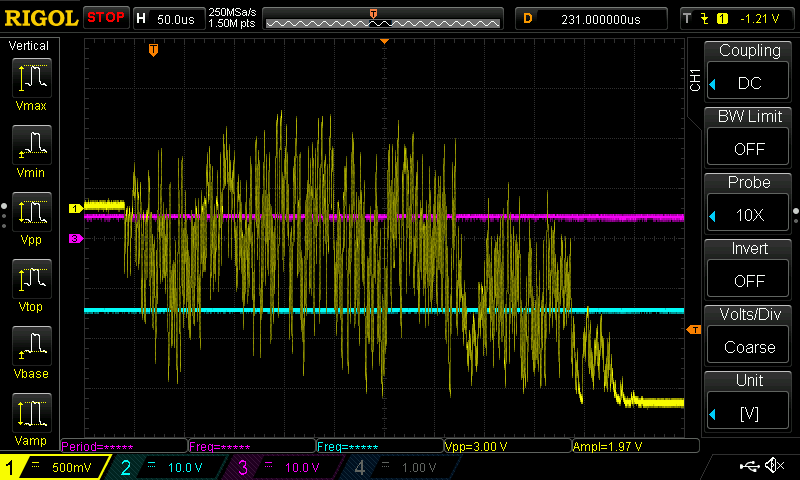Open the Coupling DC selection
Image resolution: width=800 pixels, height=480 pixels.
click(748, 83)
